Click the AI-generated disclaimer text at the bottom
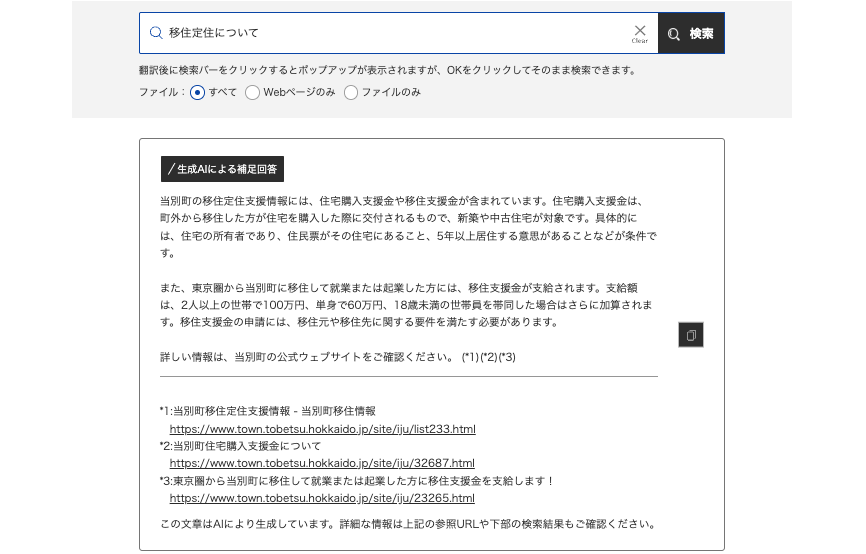Screen dimensions: 866x554 (408, 523)
